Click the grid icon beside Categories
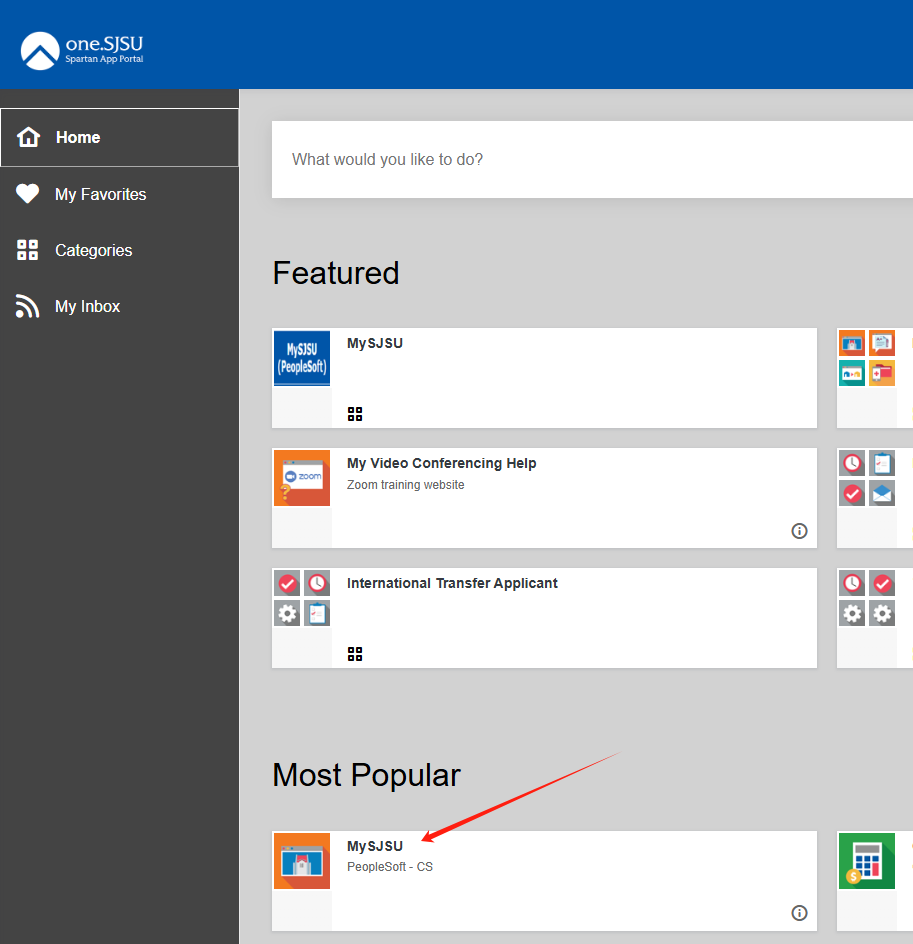 (28, 251)
